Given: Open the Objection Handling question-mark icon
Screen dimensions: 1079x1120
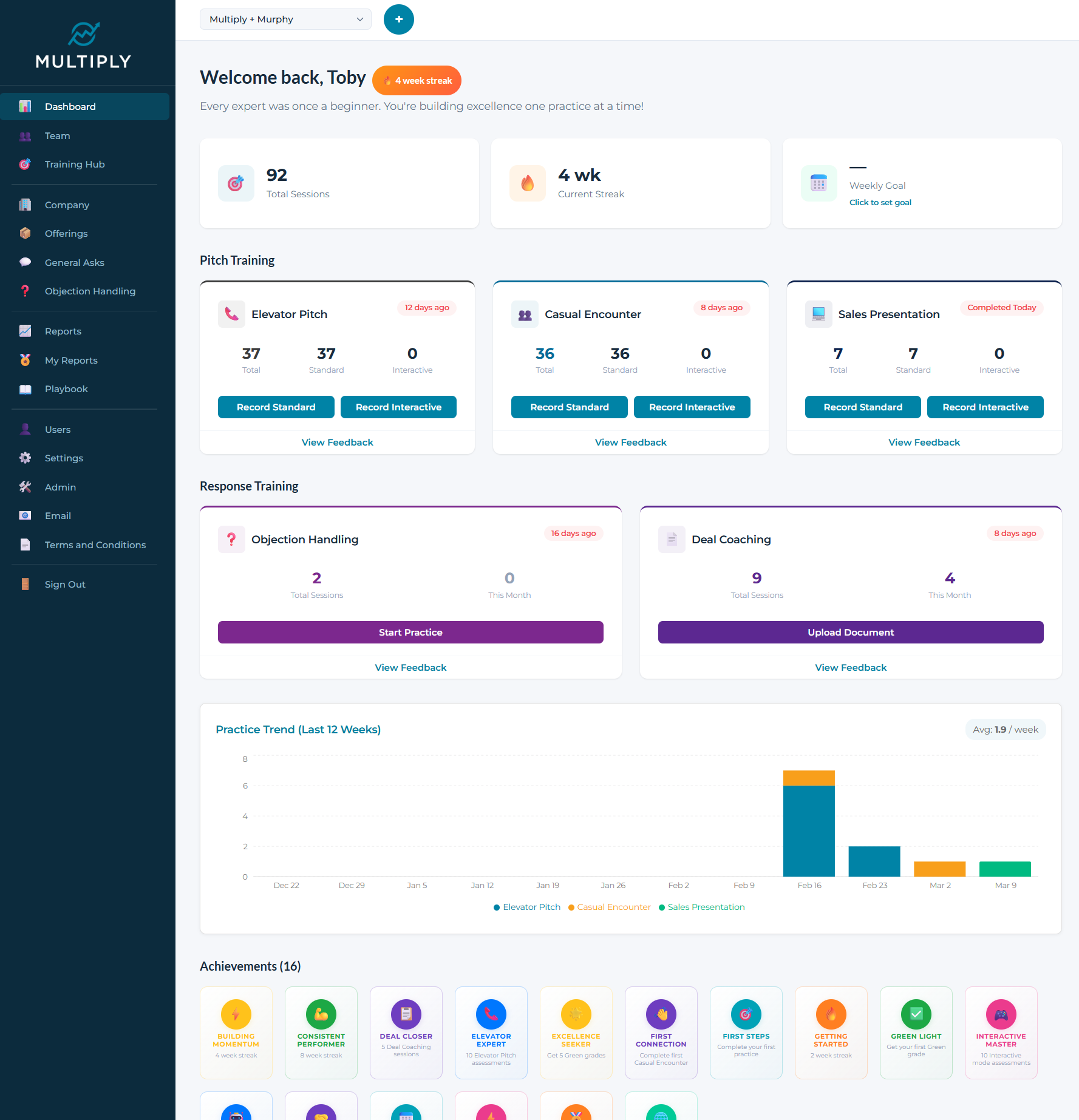Looking at the screenshot, I should click(25, 291).
